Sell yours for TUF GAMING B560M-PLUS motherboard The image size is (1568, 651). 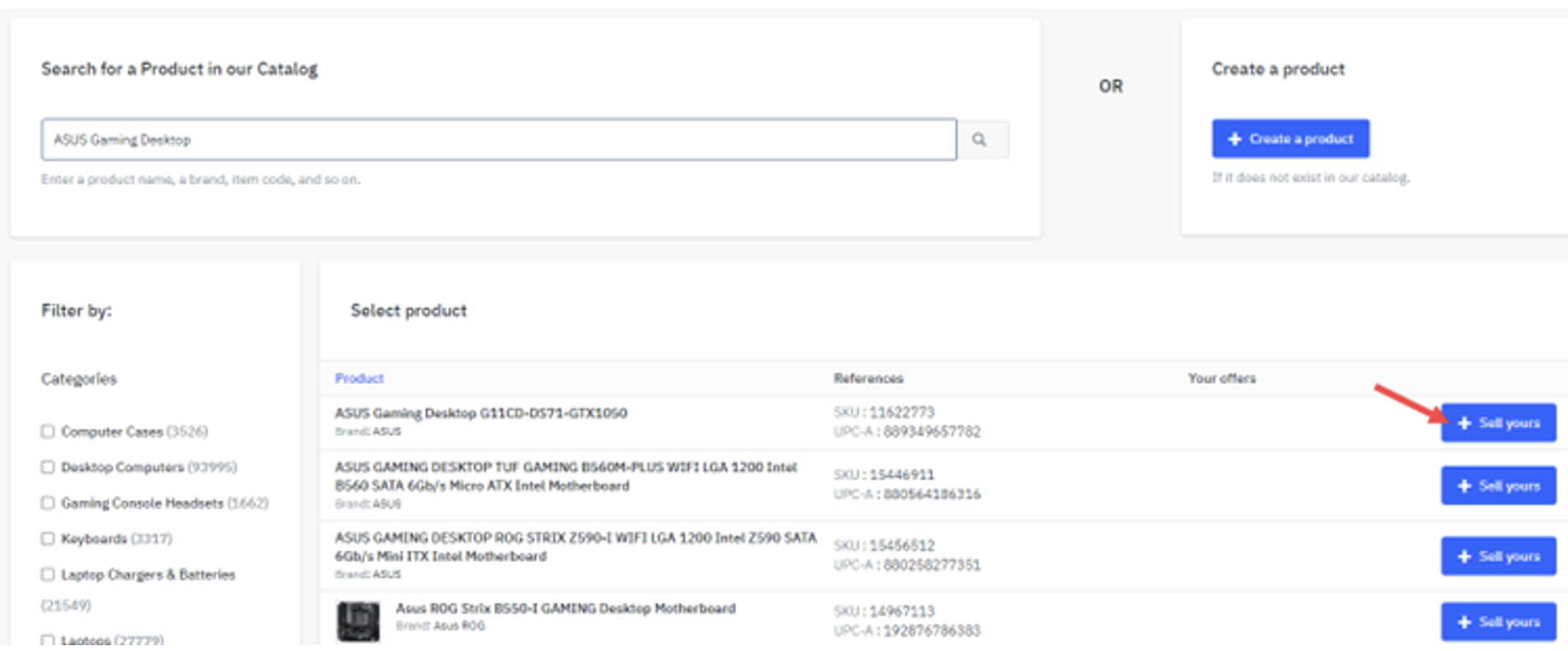1498,485
